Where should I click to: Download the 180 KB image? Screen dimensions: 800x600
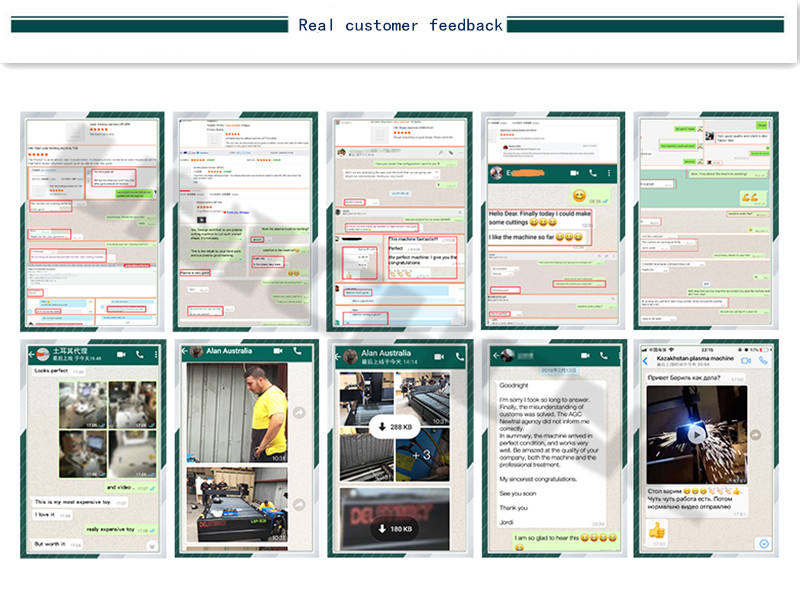pyautogui.click(x=395, y=529)
